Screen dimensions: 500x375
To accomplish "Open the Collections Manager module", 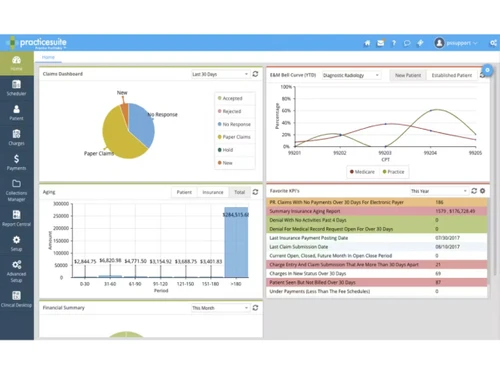I will [x=17, y=191].
